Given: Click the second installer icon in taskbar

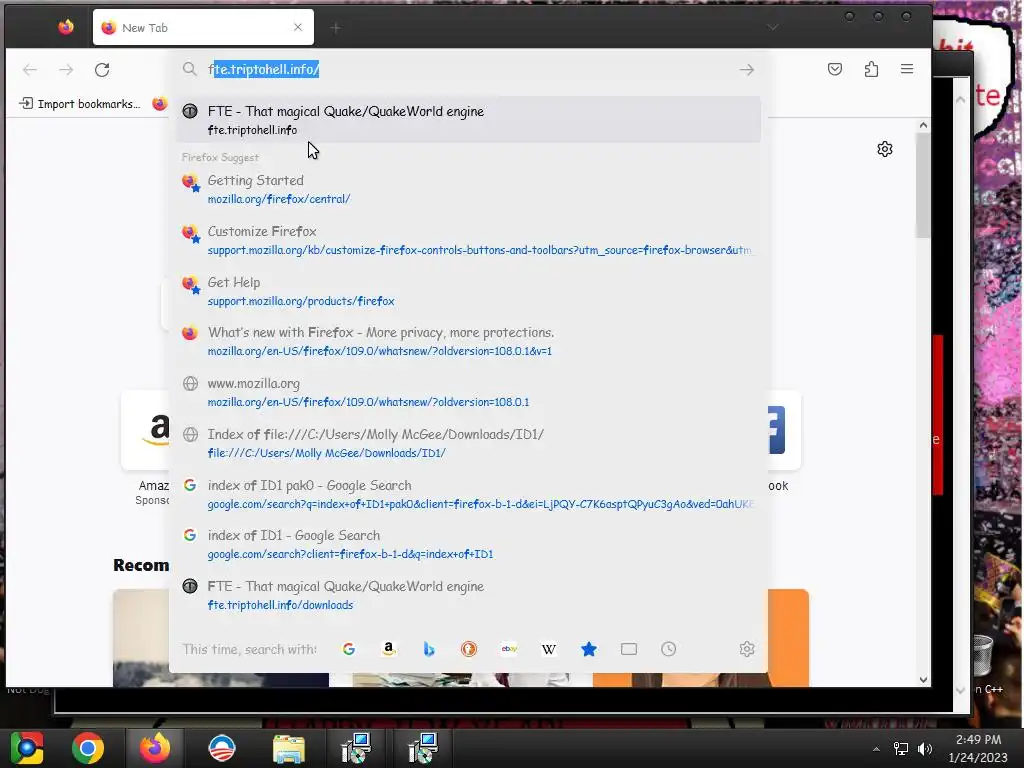Looking at the screenshot, I should tap(423, 748).
